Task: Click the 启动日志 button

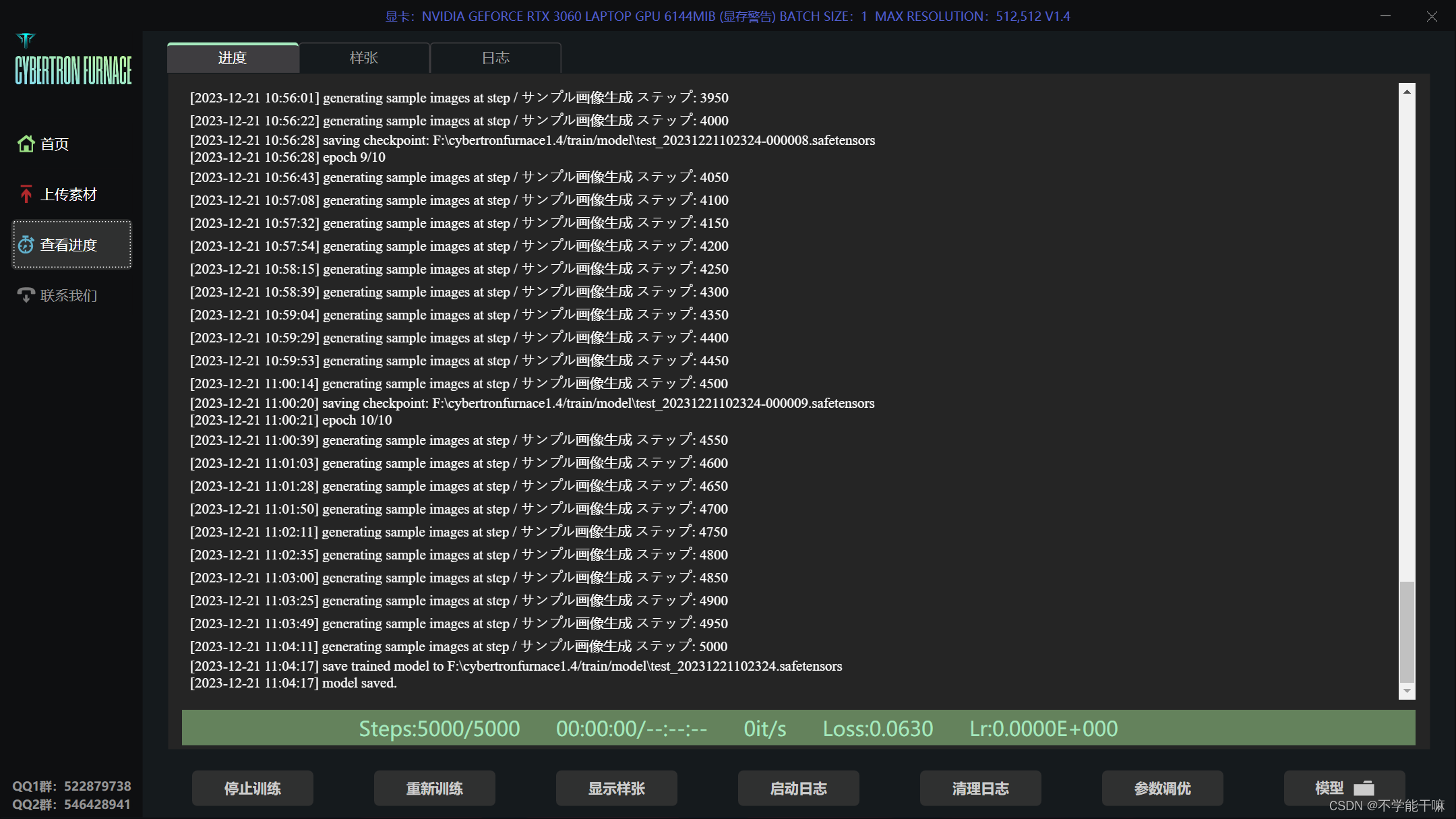Action: 798,788
